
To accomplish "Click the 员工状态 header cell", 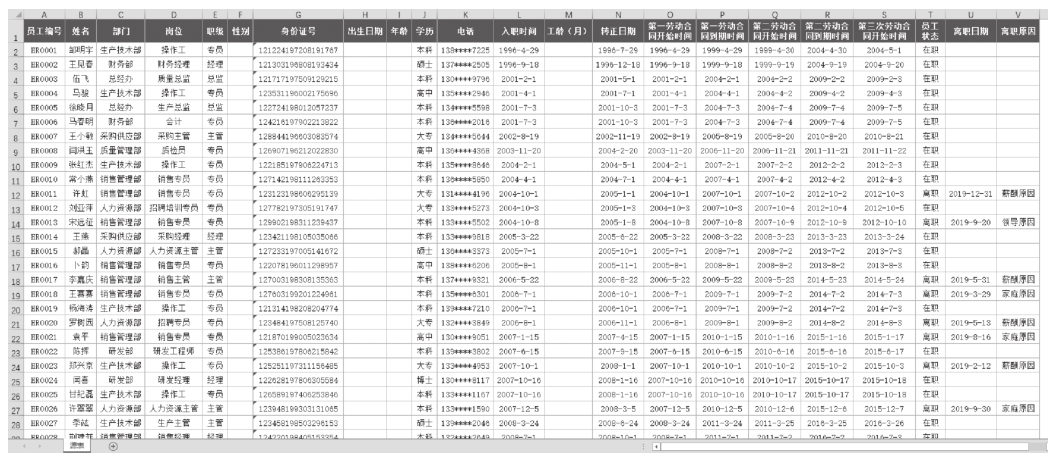I will coord(930,32).
